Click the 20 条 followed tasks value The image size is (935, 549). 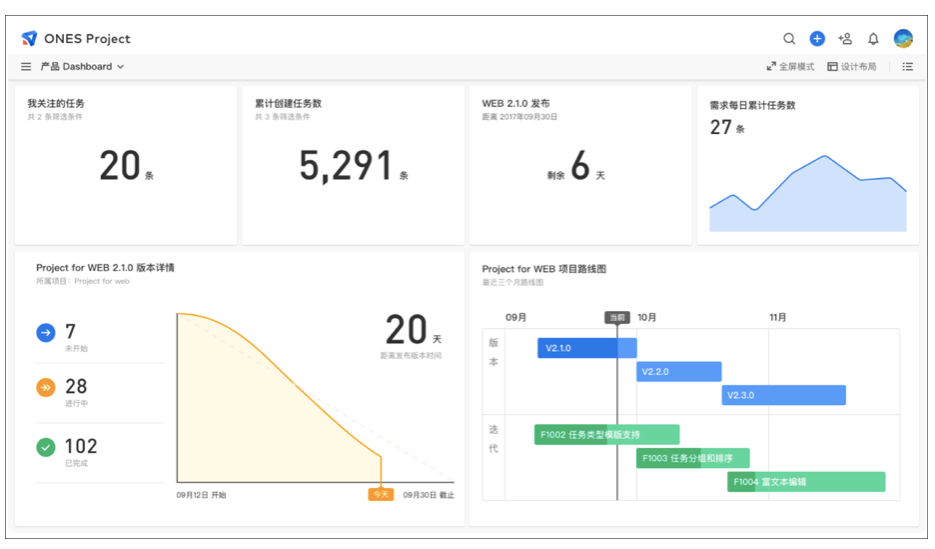point(126,166)
